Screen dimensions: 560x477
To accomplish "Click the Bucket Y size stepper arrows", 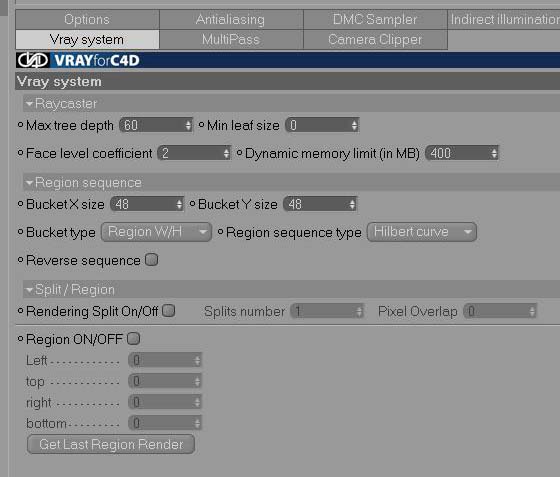I will pyautogui.click(x=352, y=204).
